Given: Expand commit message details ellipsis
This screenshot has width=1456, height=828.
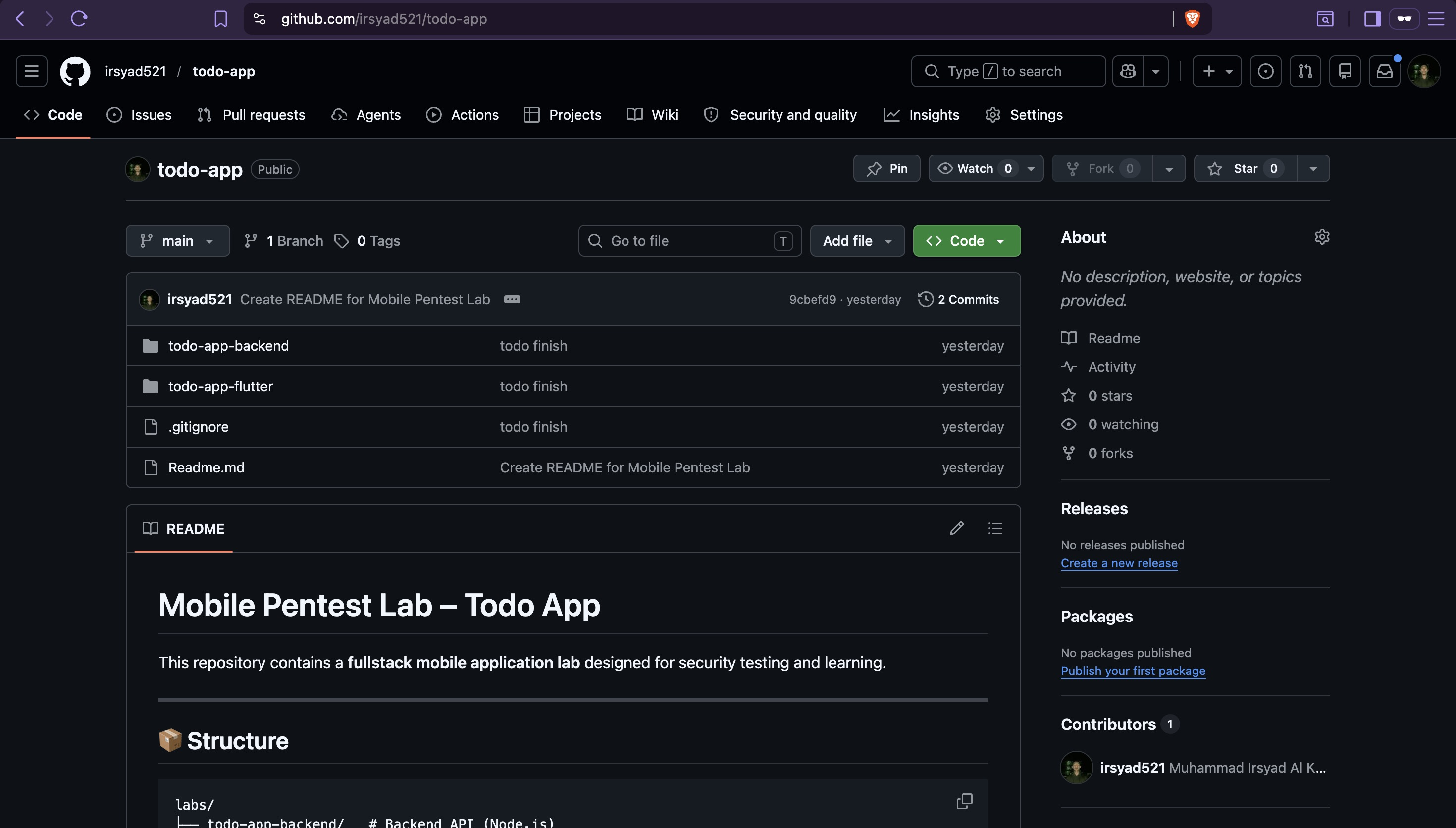Looking at the screenshot, I should pyautogui.click(x=512, y=299).
